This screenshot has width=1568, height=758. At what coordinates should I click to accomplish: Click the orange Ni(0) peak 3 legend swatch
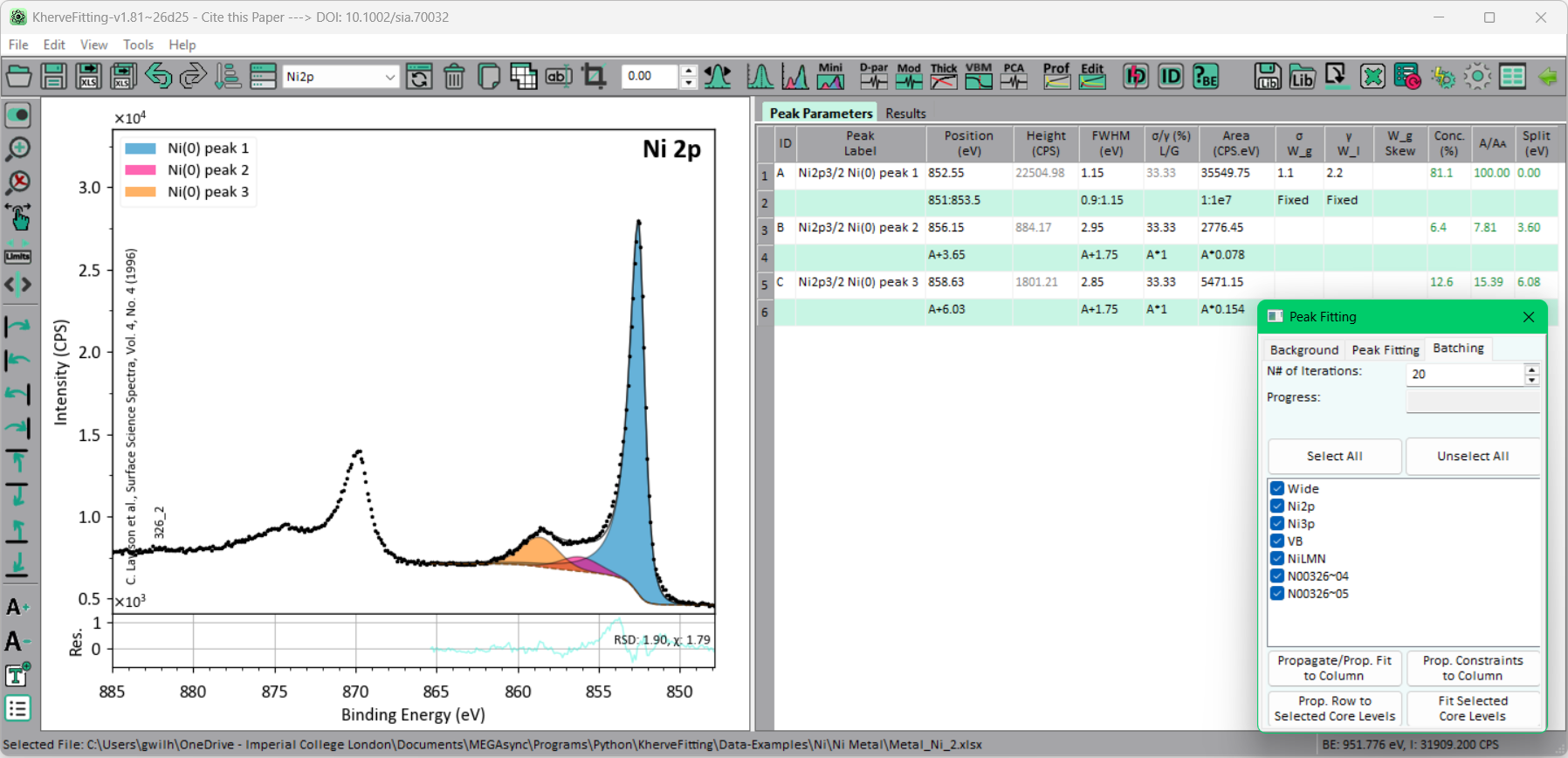(x=141, y=192)
